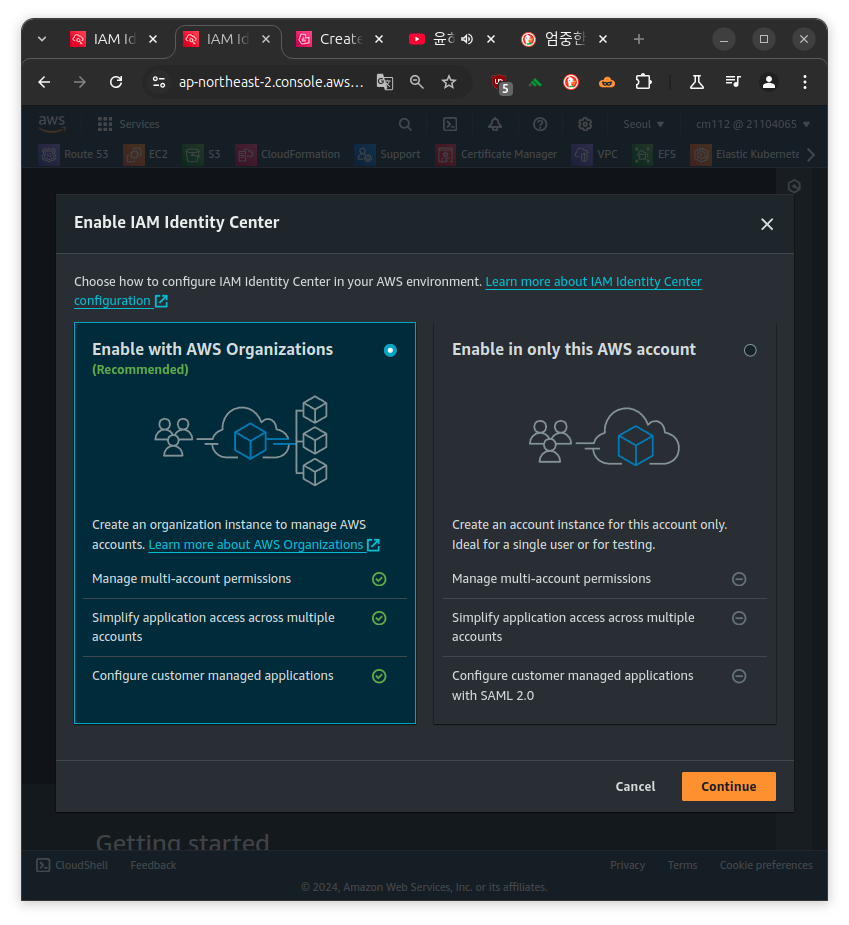
Task: Click the site information icon in address bar
Action: pyautogui.click(x=159, y=82)
